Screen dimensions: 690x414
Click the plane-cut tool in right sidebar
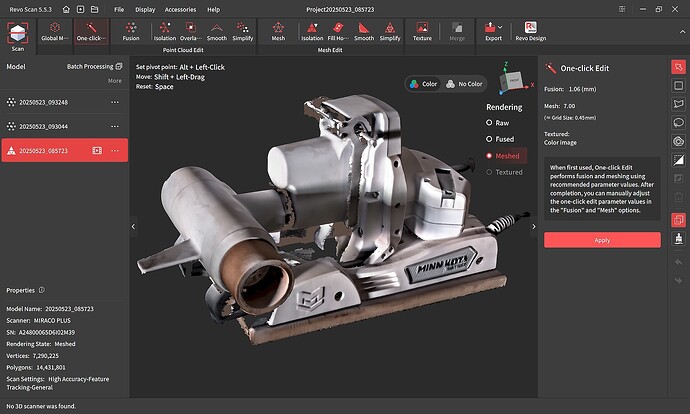(x=678, y=238)
